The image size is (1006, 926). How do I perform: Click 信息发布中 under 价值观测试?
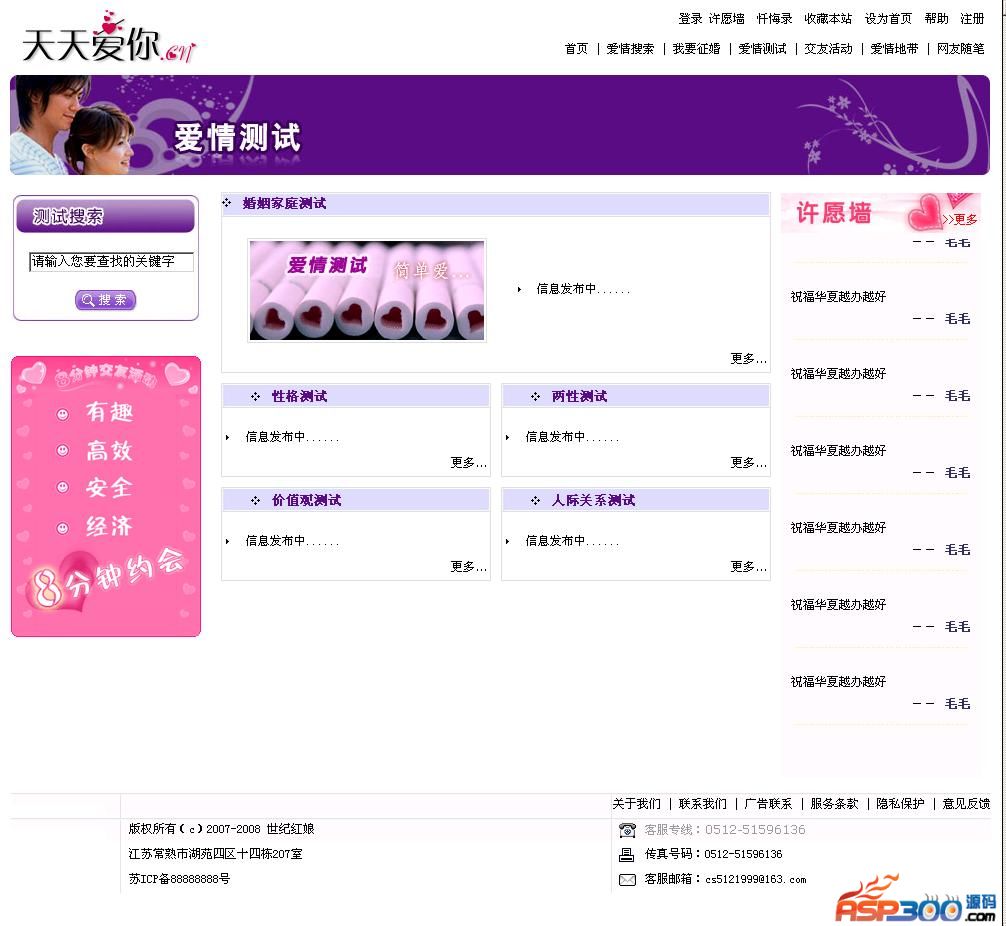coord(292,541)
